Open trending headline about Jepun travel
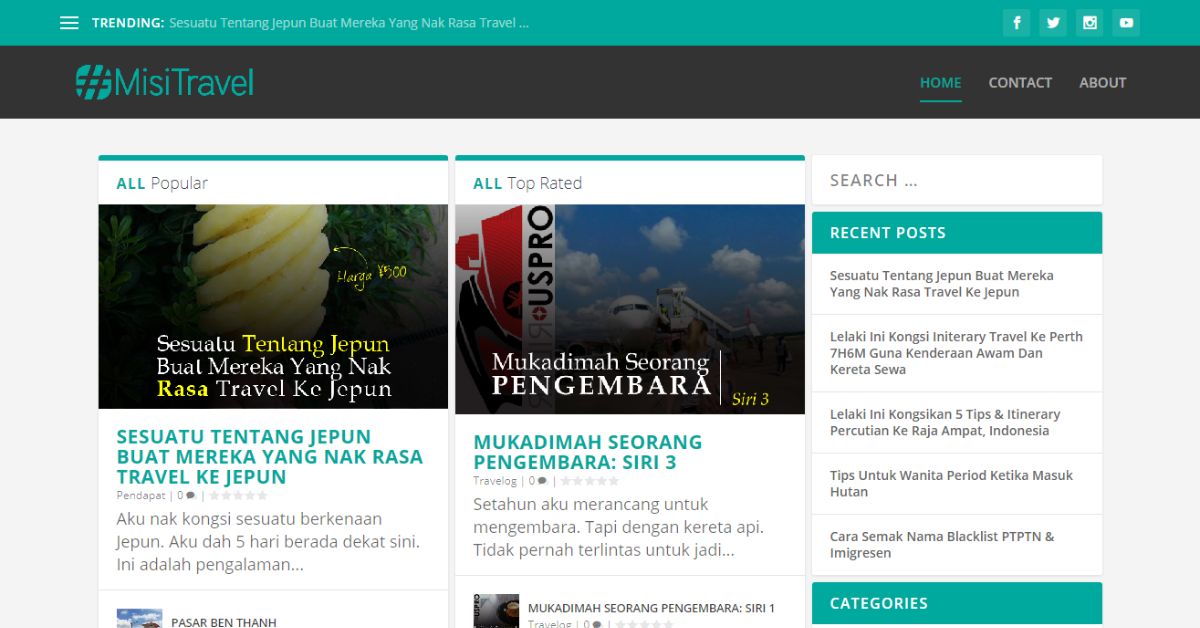1200x628 pixels. click(x=349, y=23)
